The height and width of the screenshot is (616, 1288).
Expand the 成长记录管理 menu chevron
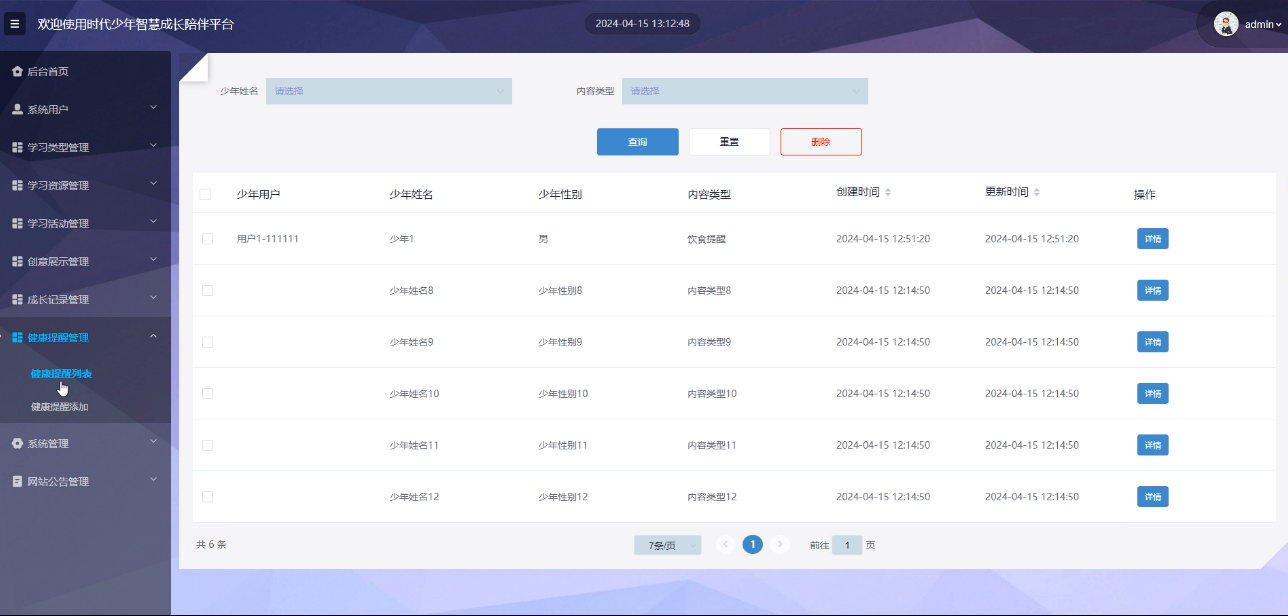point(153,296)
